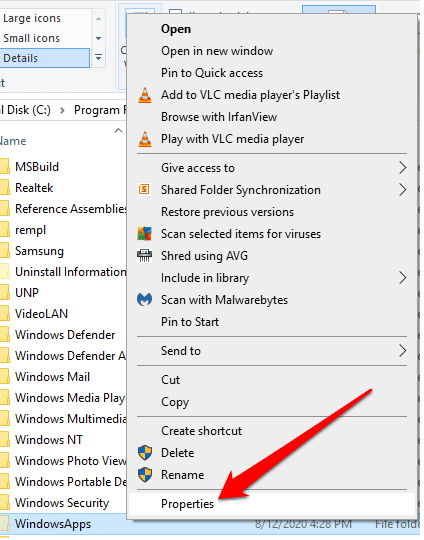Click the shield icon next to Rename

pyautogui.click(x=145, y=475)
